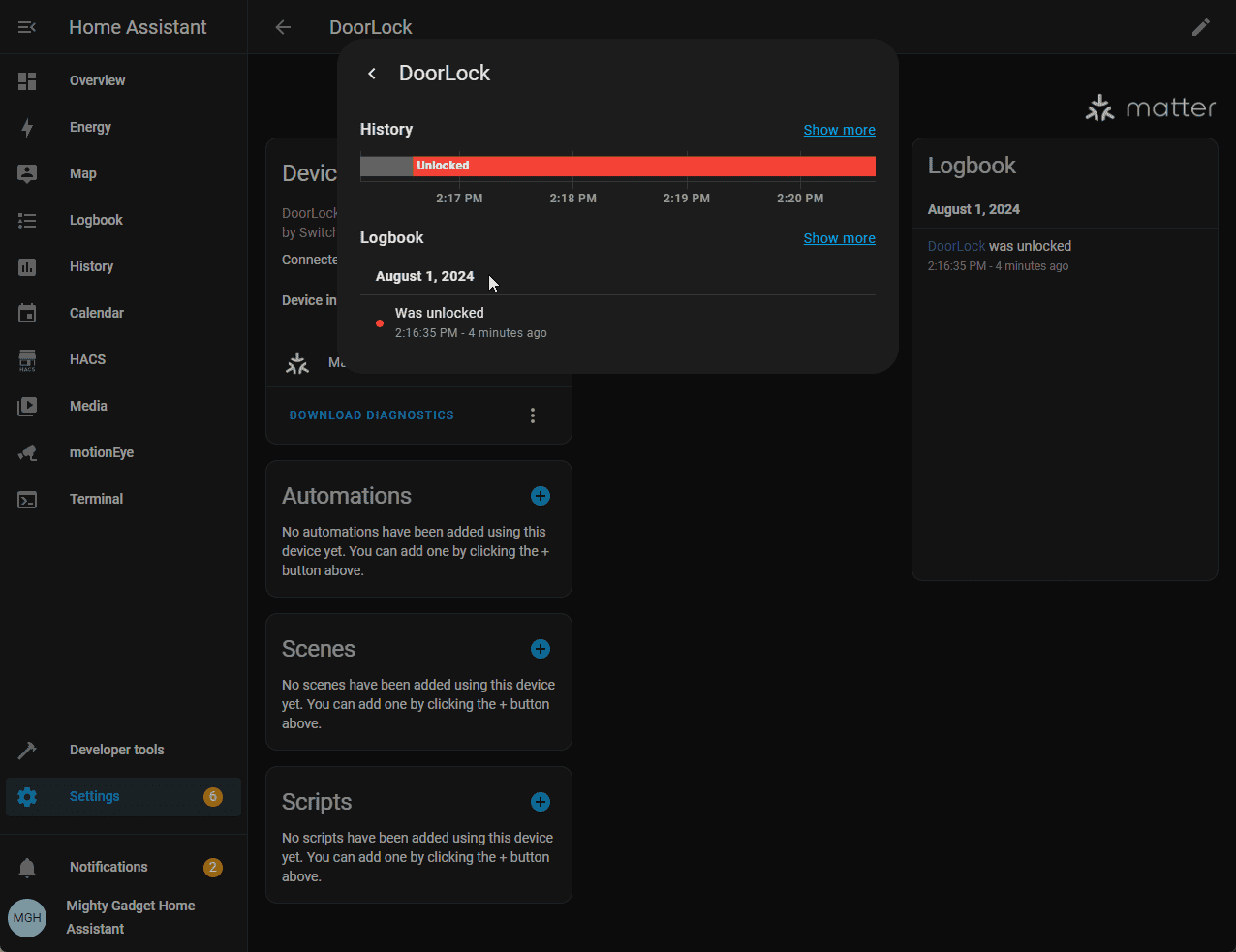The height and width of the screenshot is (952, 1236).
Task: Open the motionEye camera icon
Action: (27, 452)
